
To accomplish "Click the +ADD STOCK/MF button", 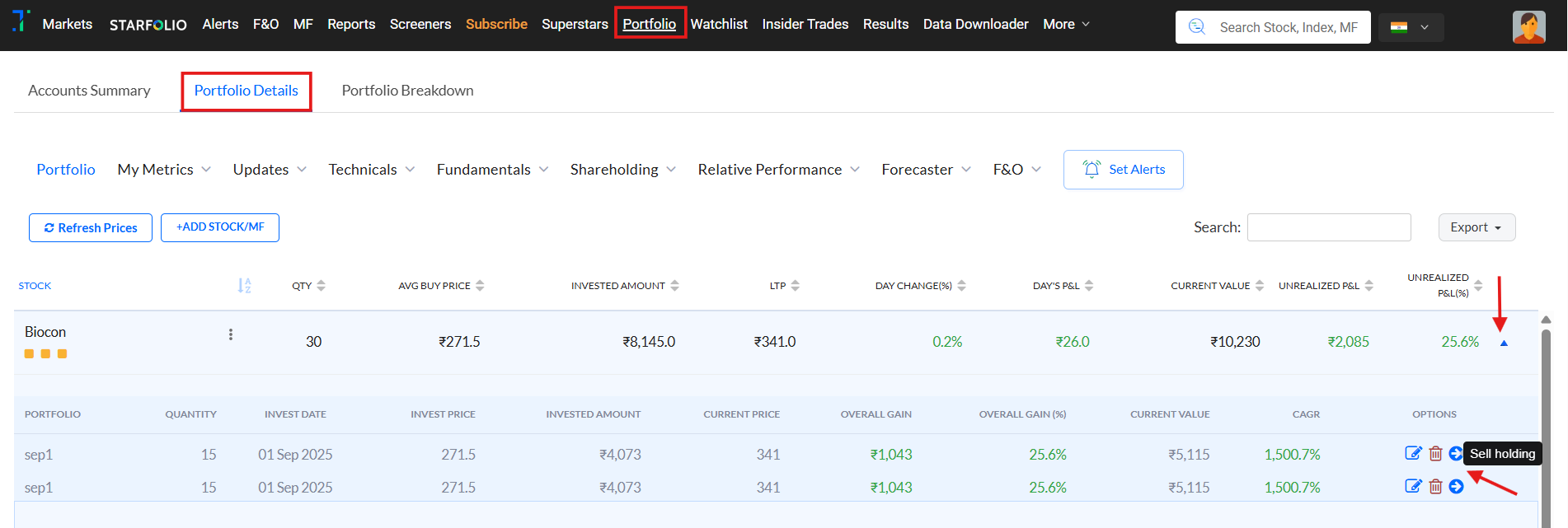I will coord(220,227).
